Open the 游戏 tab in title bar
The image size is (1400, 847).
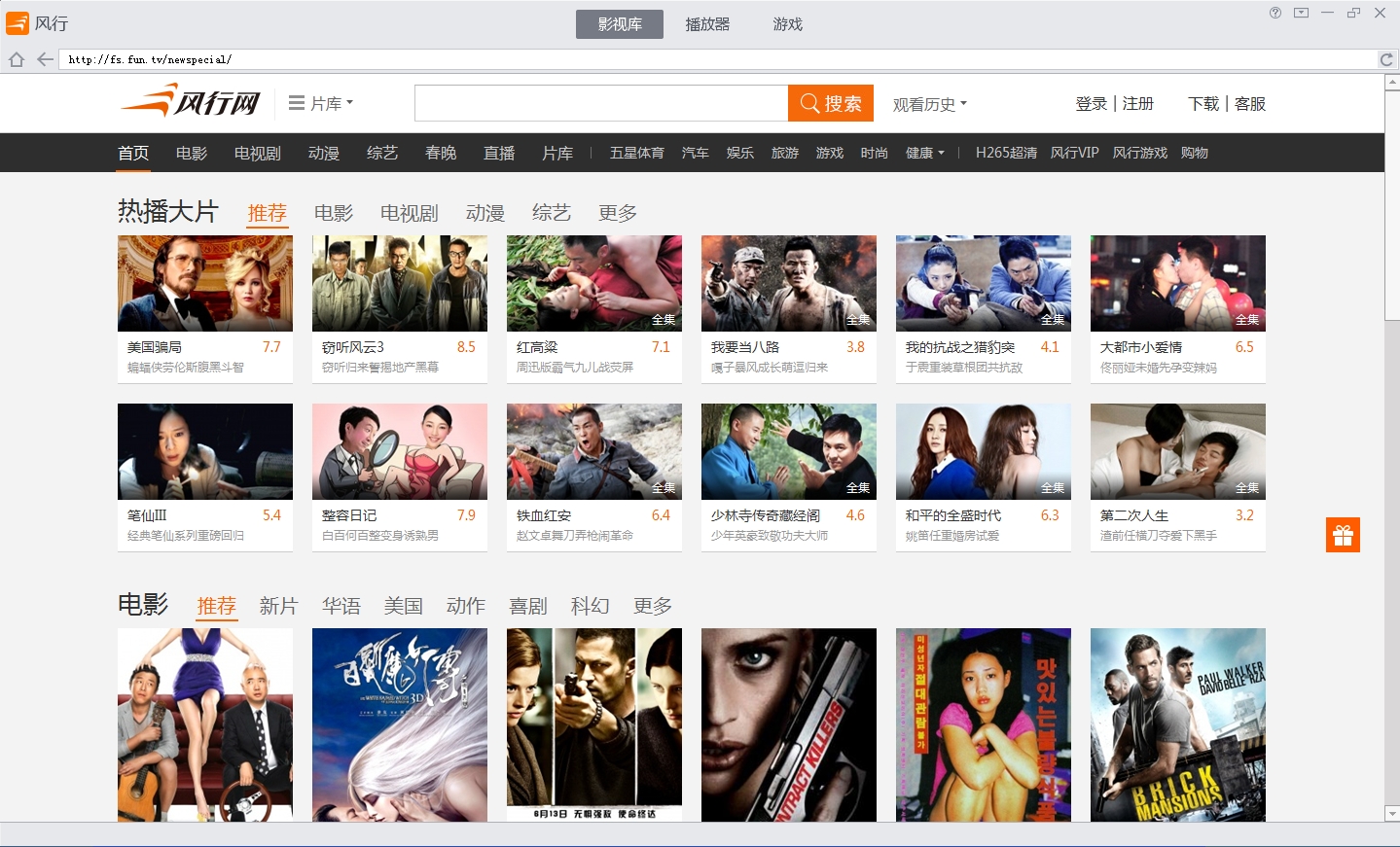(787, 24)
